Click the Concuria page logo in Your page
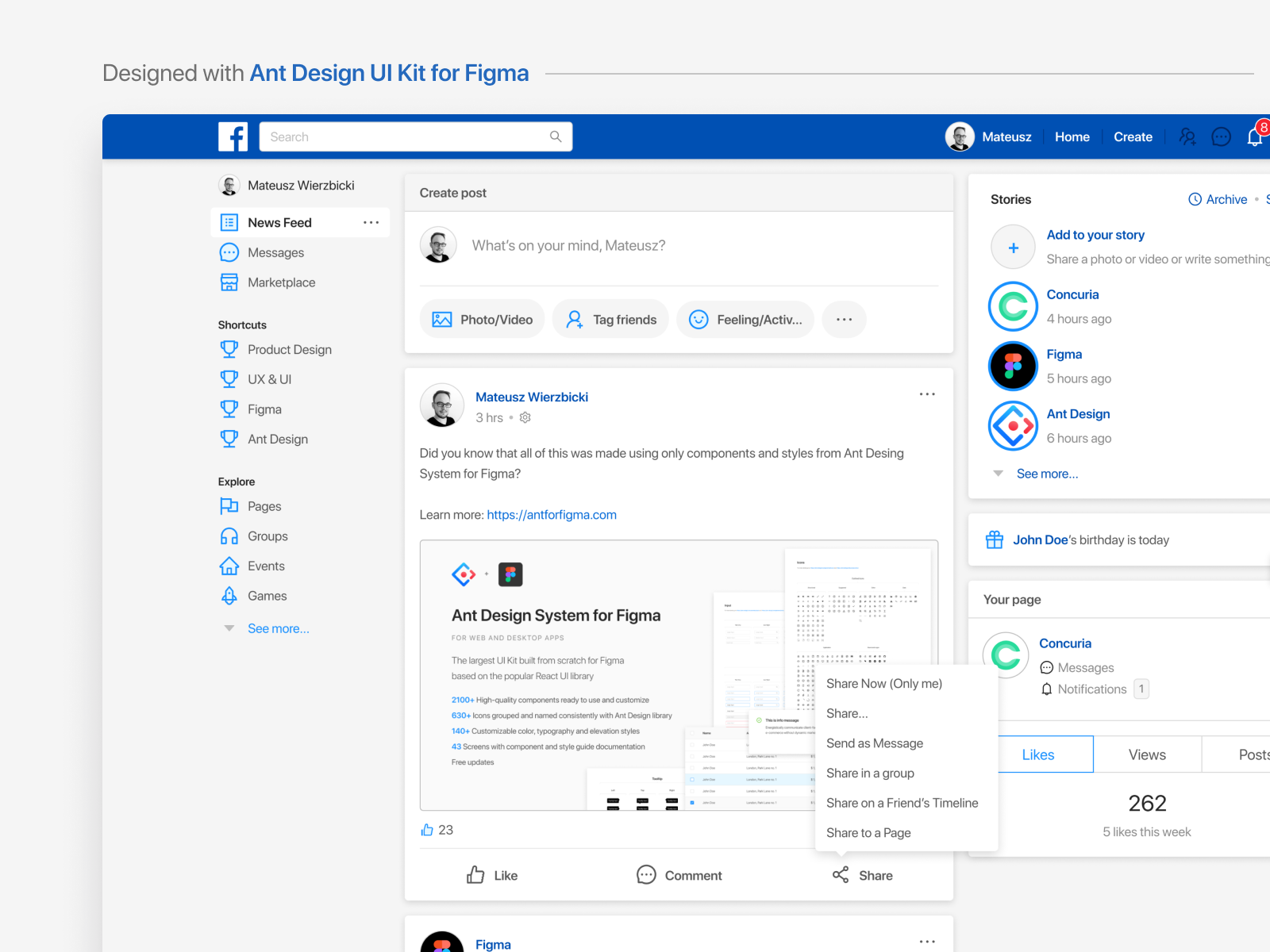This screenshot has width=1270, height=952. (1006, 655)
